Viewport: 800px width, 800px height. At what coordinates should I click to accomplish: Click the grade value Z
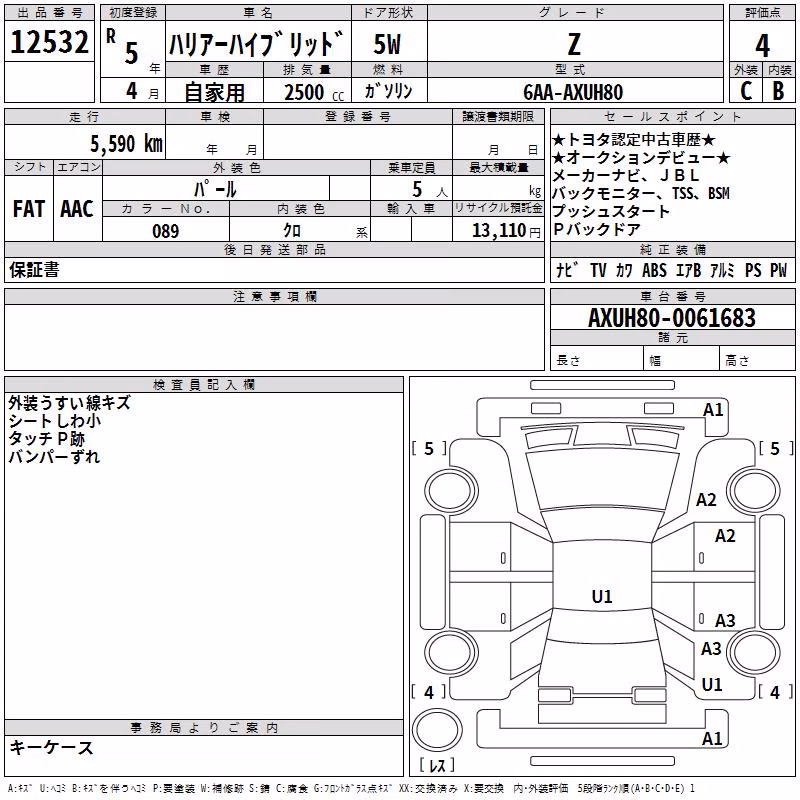(574, 44)
